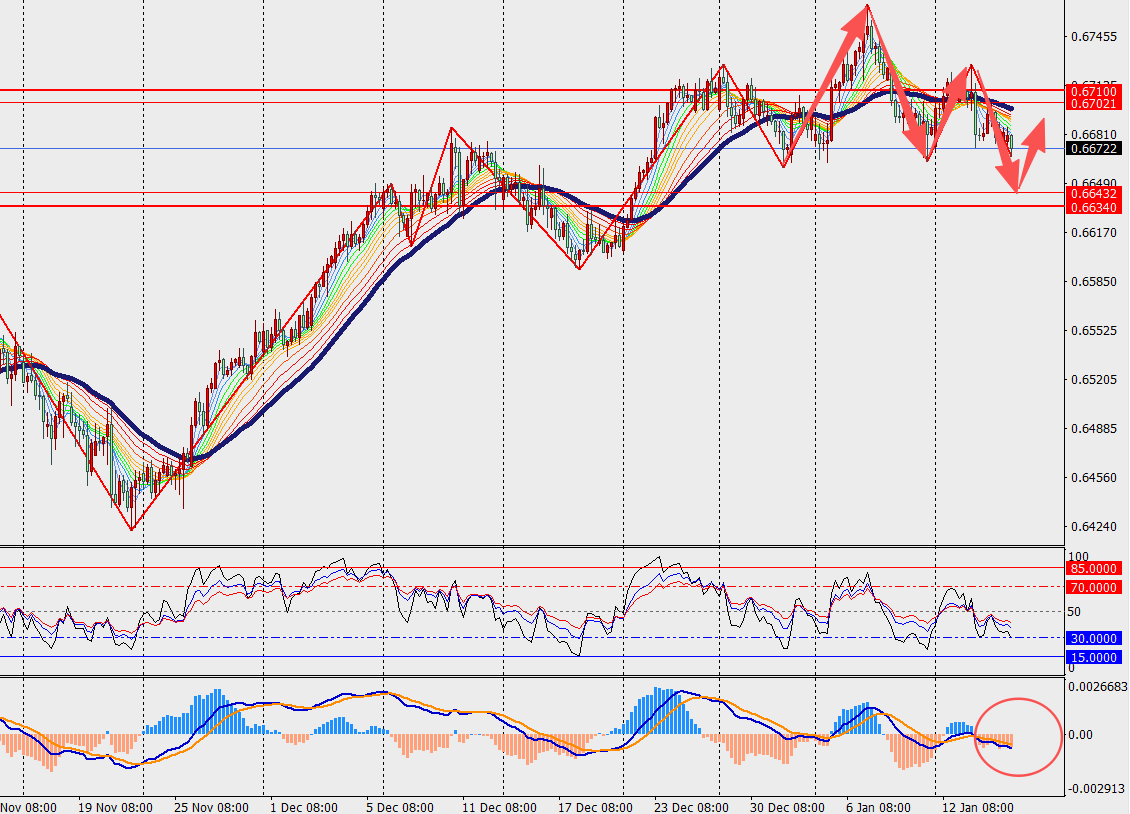This screenshot has width=1130, height=814.
Task: Select the 0.67021 red price level label
Action: [1092, 103]
